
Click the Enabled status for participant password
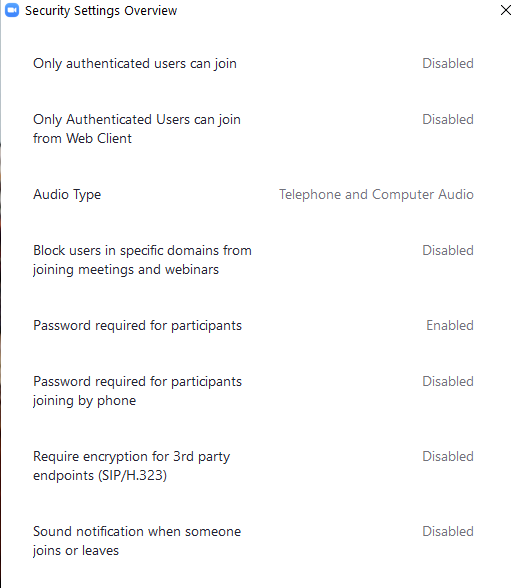[x=450, y=325]
